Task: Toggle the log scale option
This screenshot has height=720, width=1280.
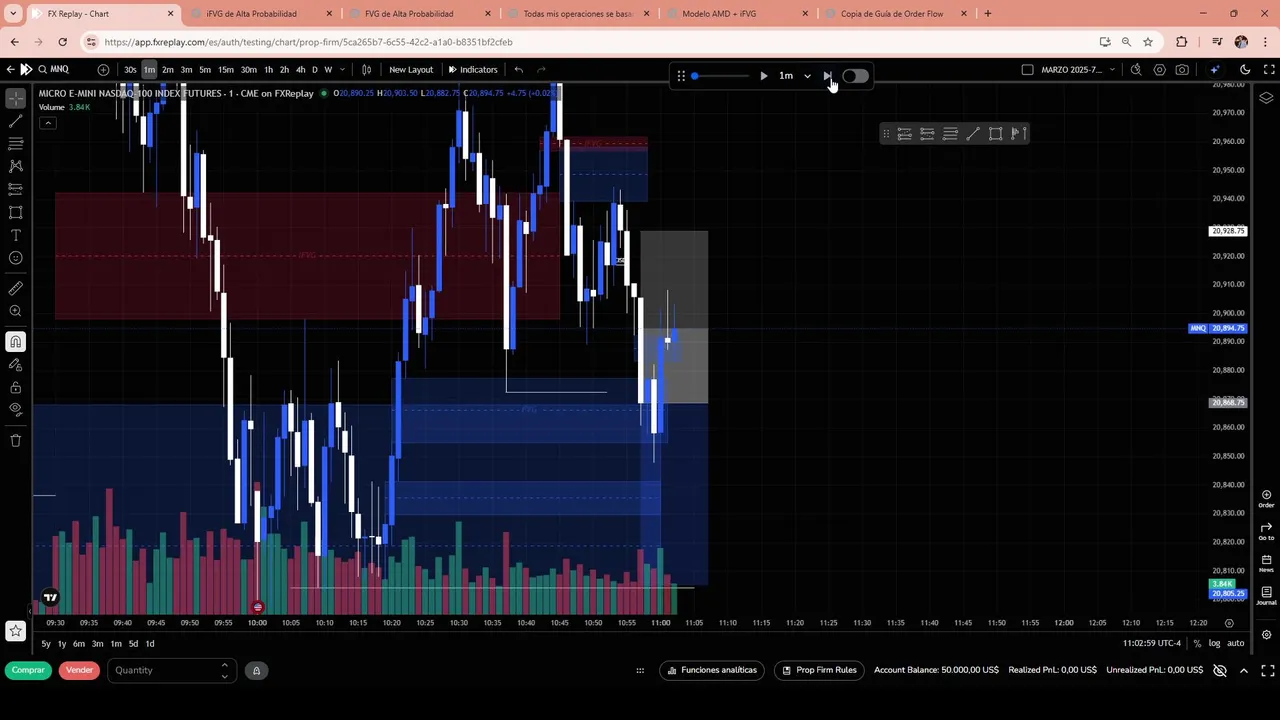Action: coord(1215,643)
